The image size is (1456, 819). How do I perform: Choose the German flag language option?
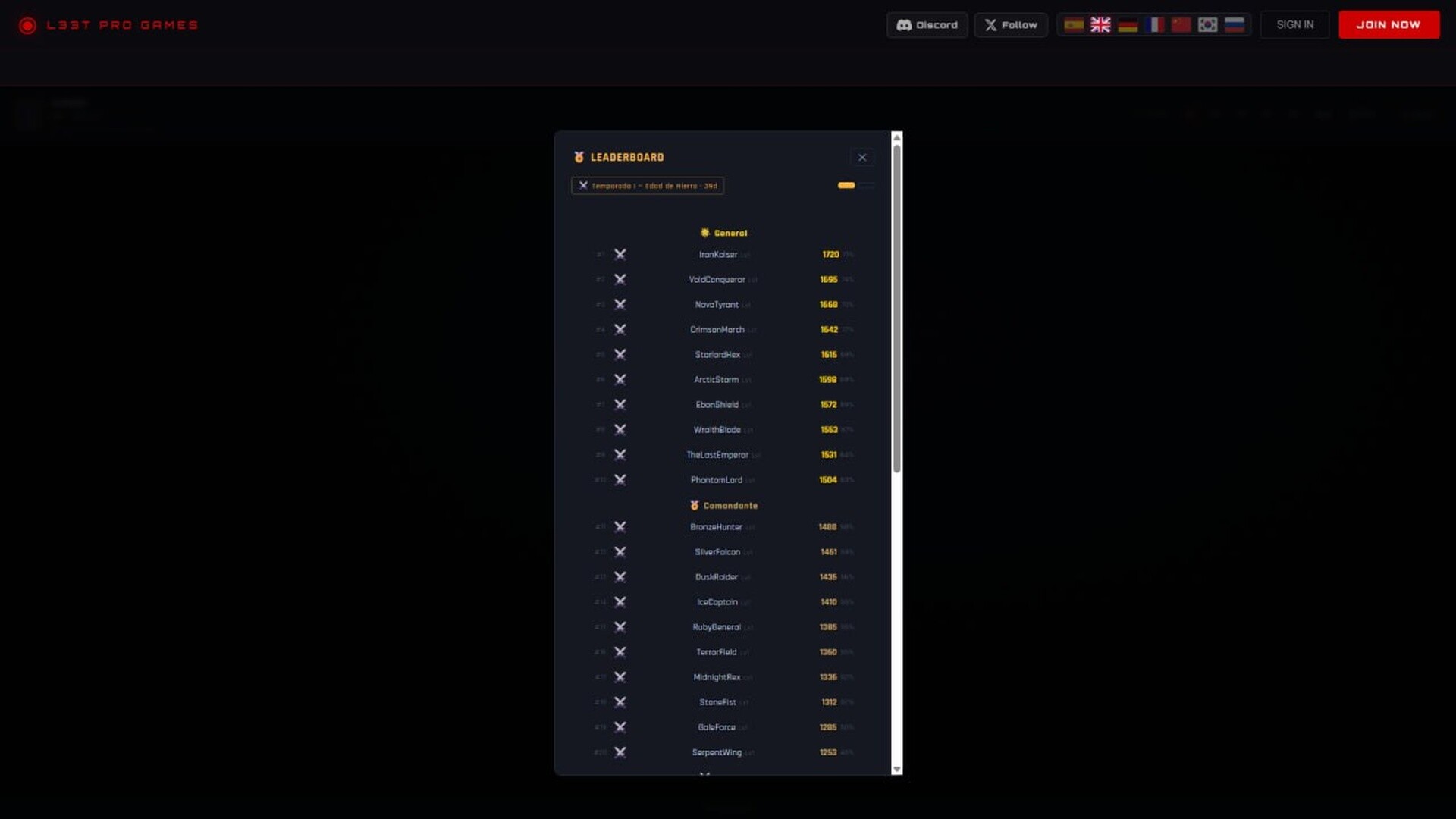point(1128,25)
